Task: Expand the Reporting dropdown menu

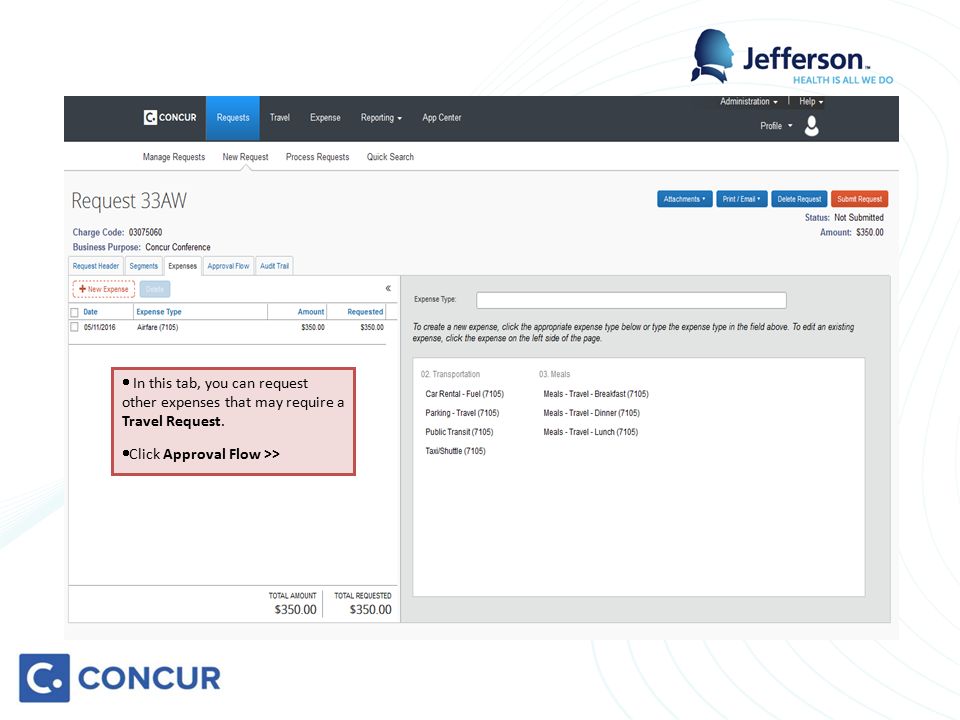Action: (x=381, y=118)
